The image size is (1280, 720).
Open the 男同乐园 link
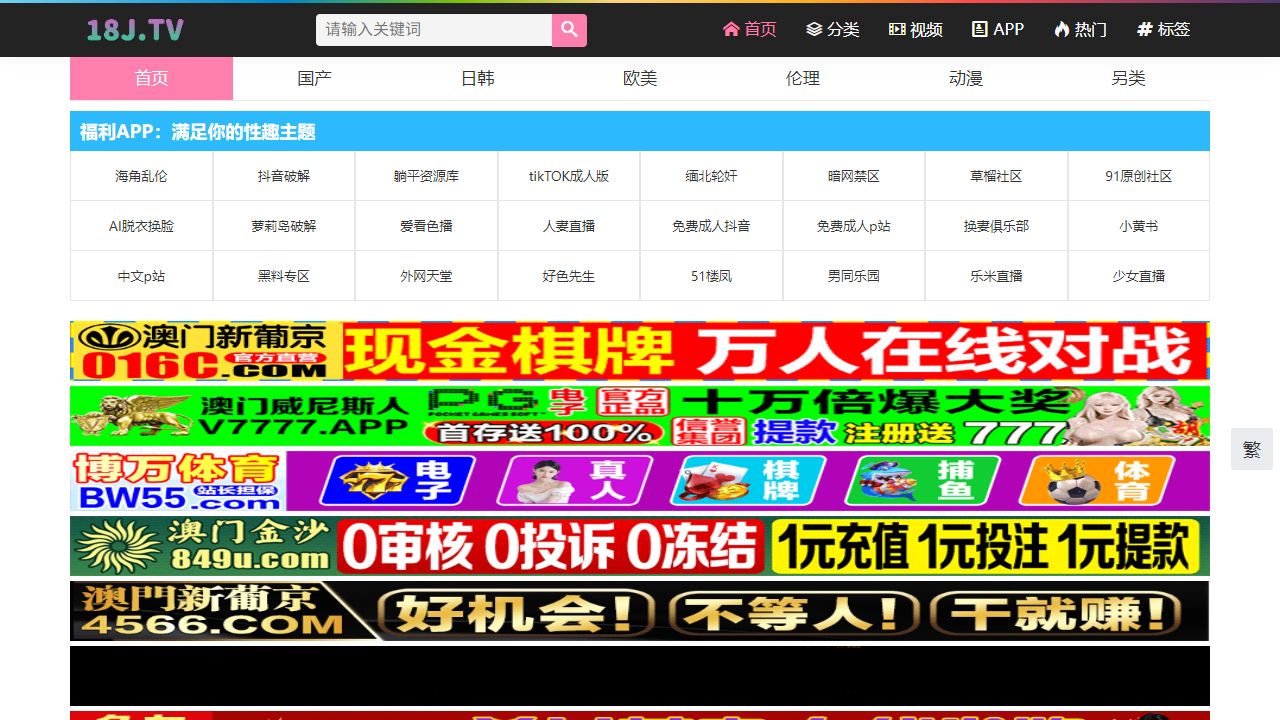[x=854, y=276]
